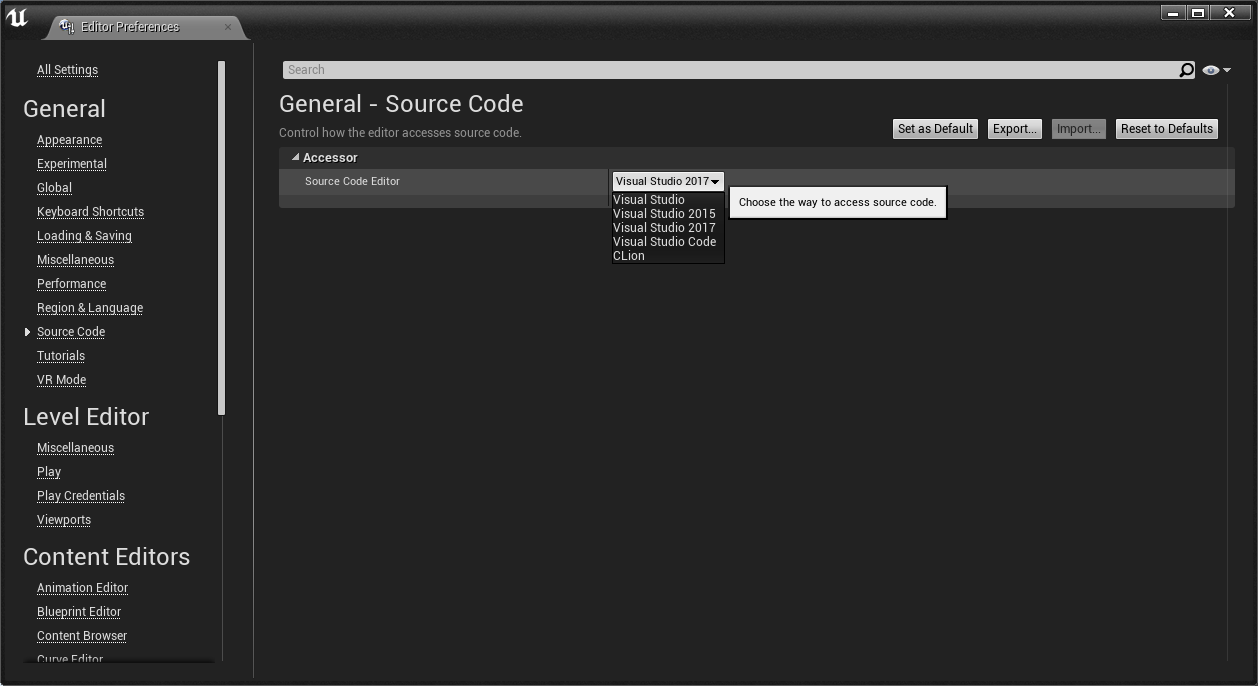1258x686 pixels.
Task: Open Animation Editor settings
Action: pyautogui.click(x=82, y=588)
